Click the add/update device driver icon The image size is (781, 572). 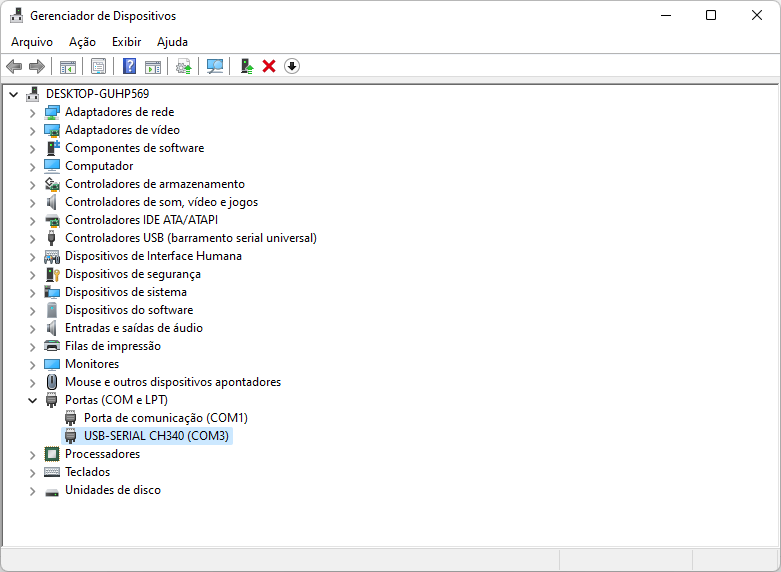(x=247, y=66)
